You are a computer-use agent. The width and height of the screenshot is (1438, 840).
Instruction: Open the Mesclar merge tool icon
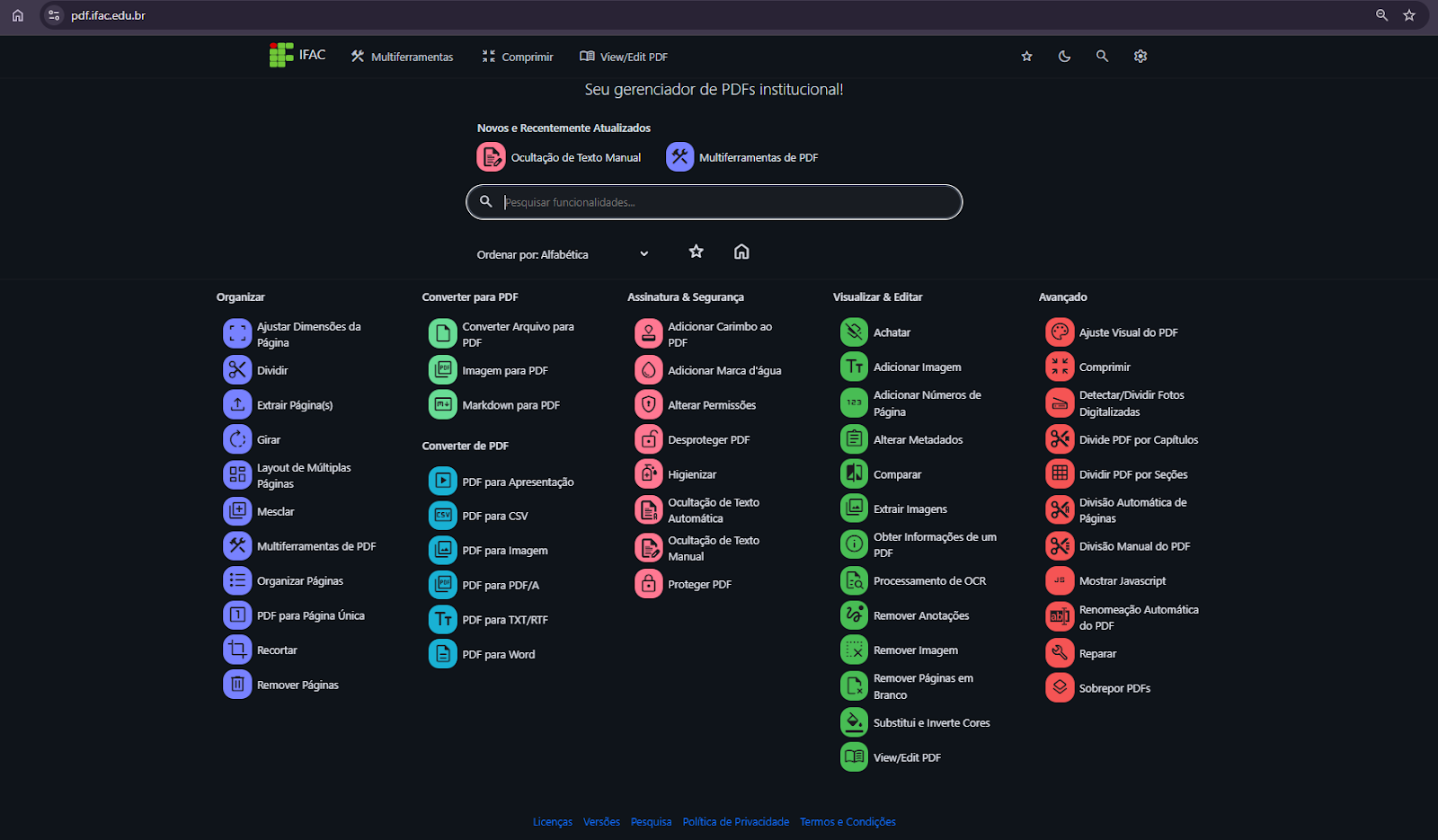click(237, 511)
